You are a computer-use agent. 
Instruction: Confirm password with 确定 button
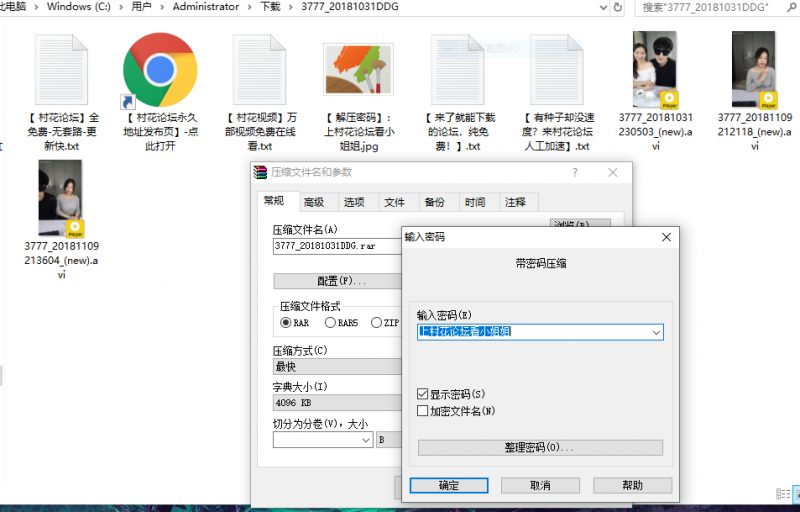[x=449, y=485]
